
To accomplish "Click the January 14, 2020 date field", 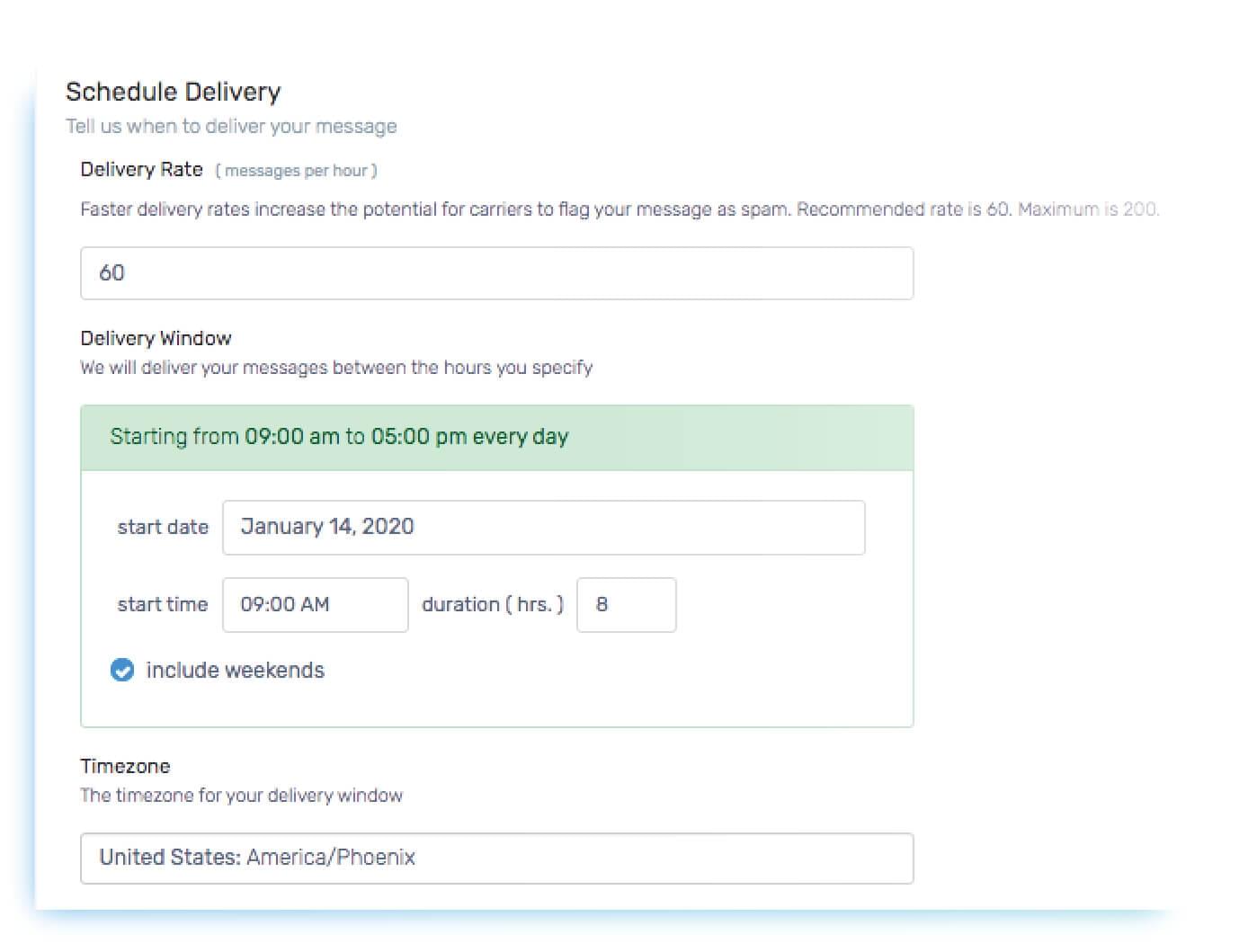I will point(543,527).
